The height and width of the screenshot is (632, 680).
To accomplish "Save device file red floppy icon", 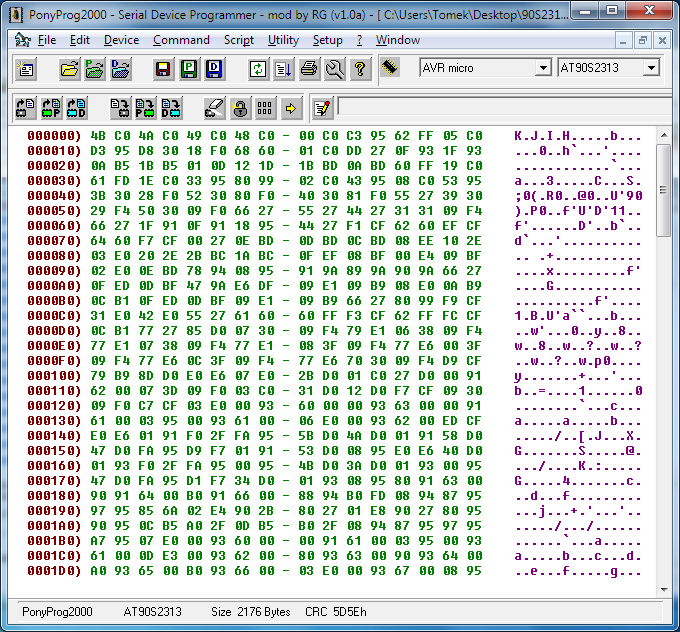I will click(163, 69).
